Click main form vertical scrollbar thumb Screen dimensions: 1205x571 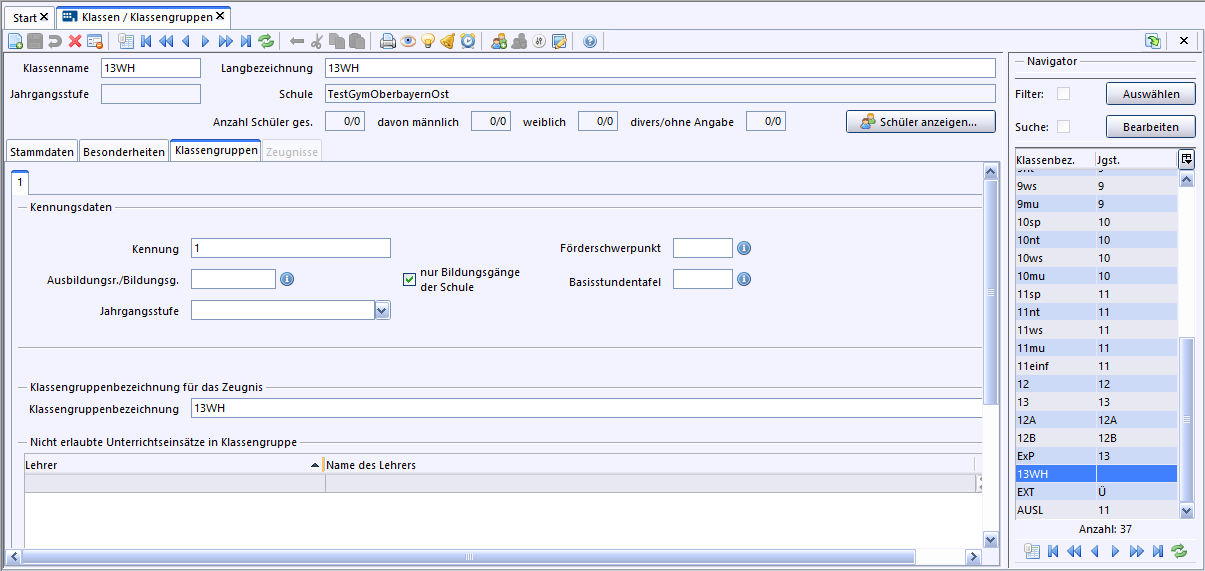click(x=990, y=292)
